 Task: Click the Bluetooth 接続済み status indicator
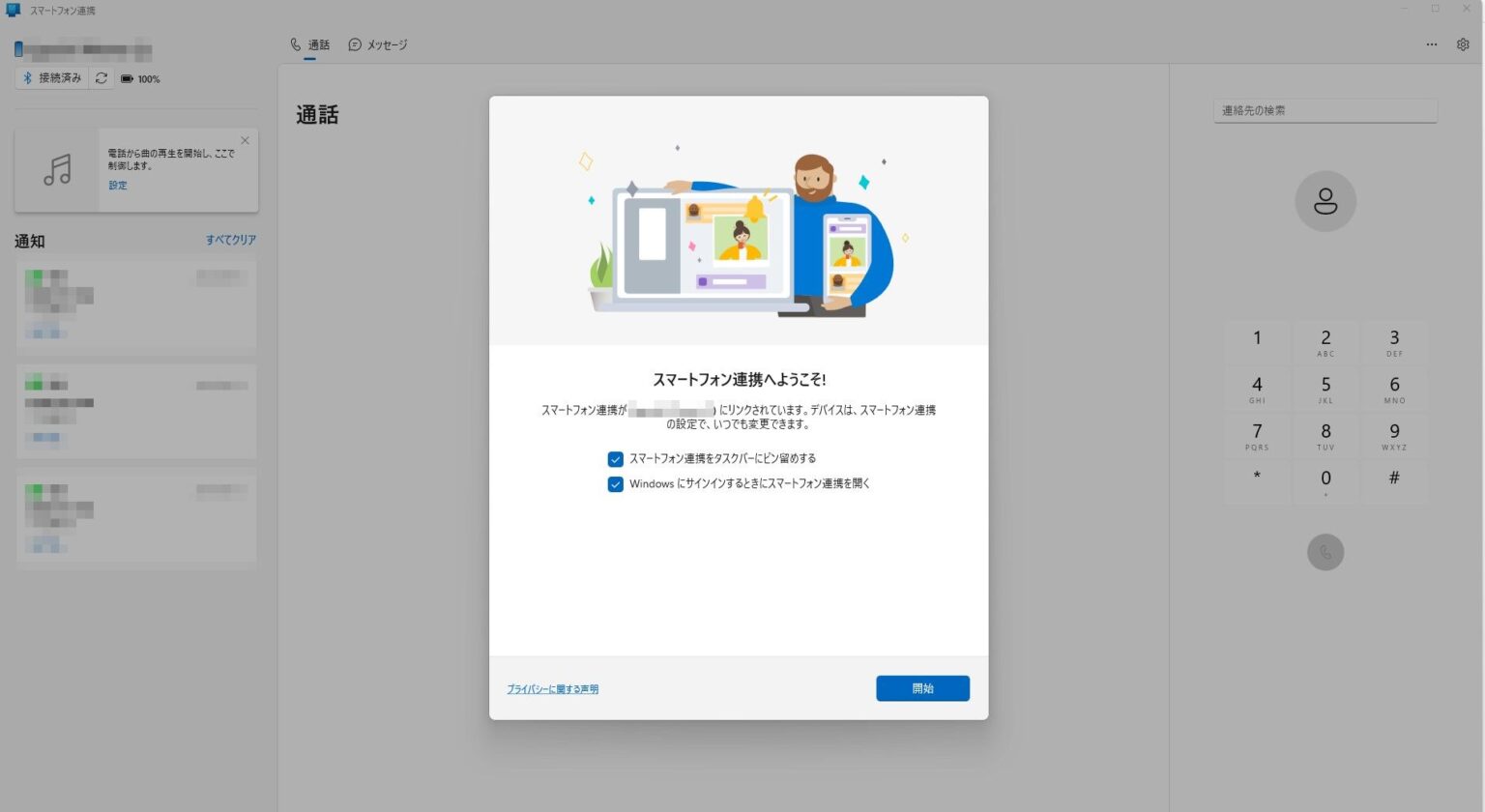[52, 78]
